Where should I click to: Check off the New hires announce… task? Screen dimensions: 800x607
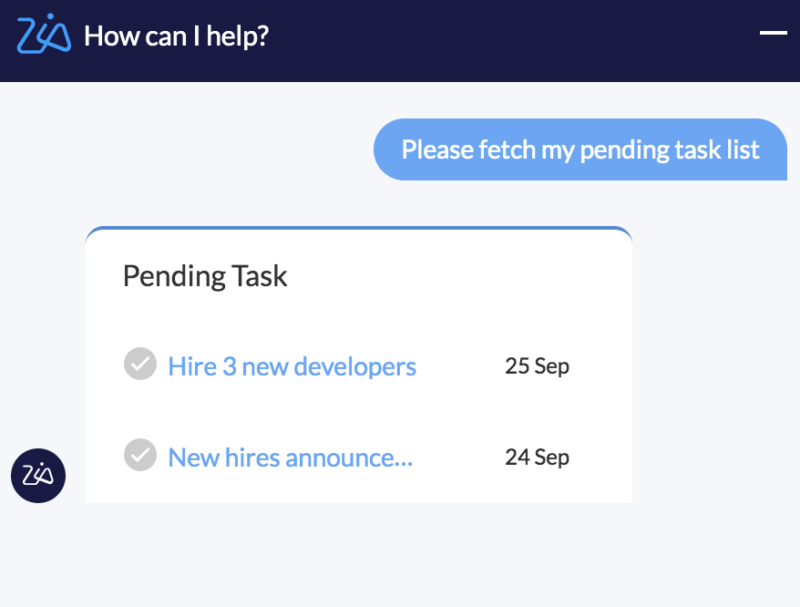[x=140, y=455]
